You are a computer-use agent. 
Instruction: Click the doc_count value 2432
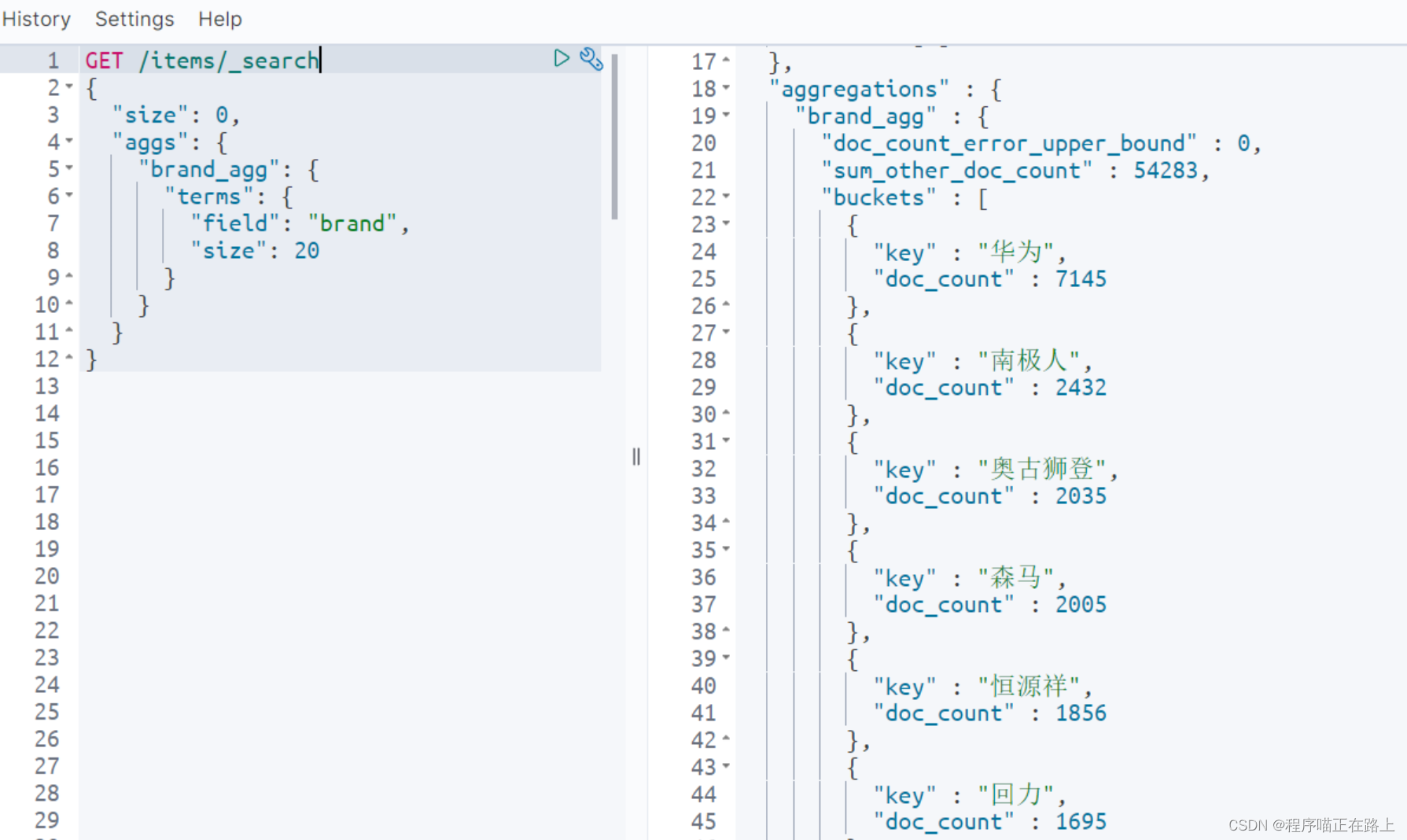[1081, 387]
